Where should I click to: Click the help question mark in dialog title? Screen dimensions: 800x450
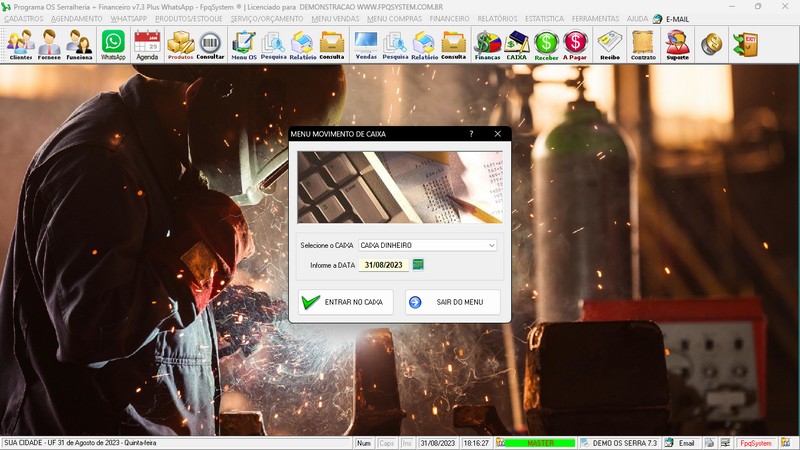tap(471, 134)
